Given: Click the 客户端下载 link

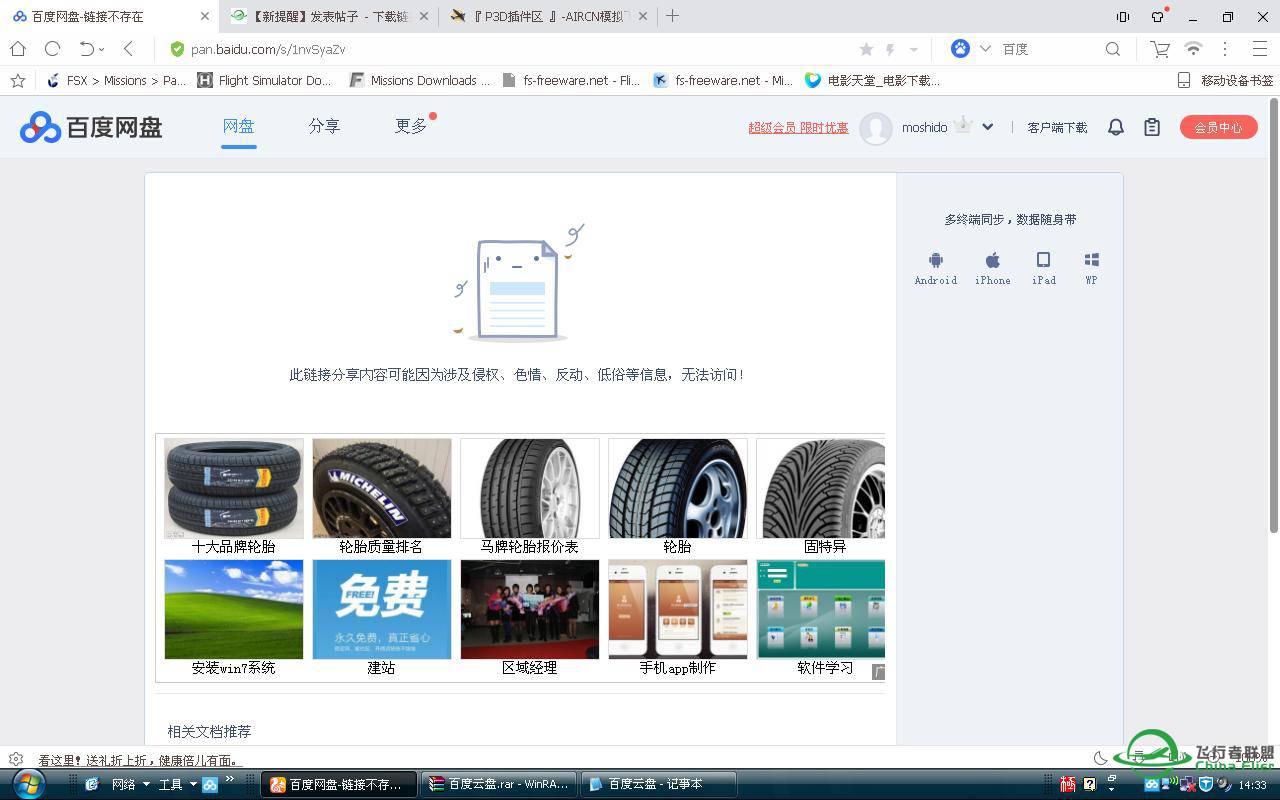Looking at the screenshot, I should tap(1057, 127).
